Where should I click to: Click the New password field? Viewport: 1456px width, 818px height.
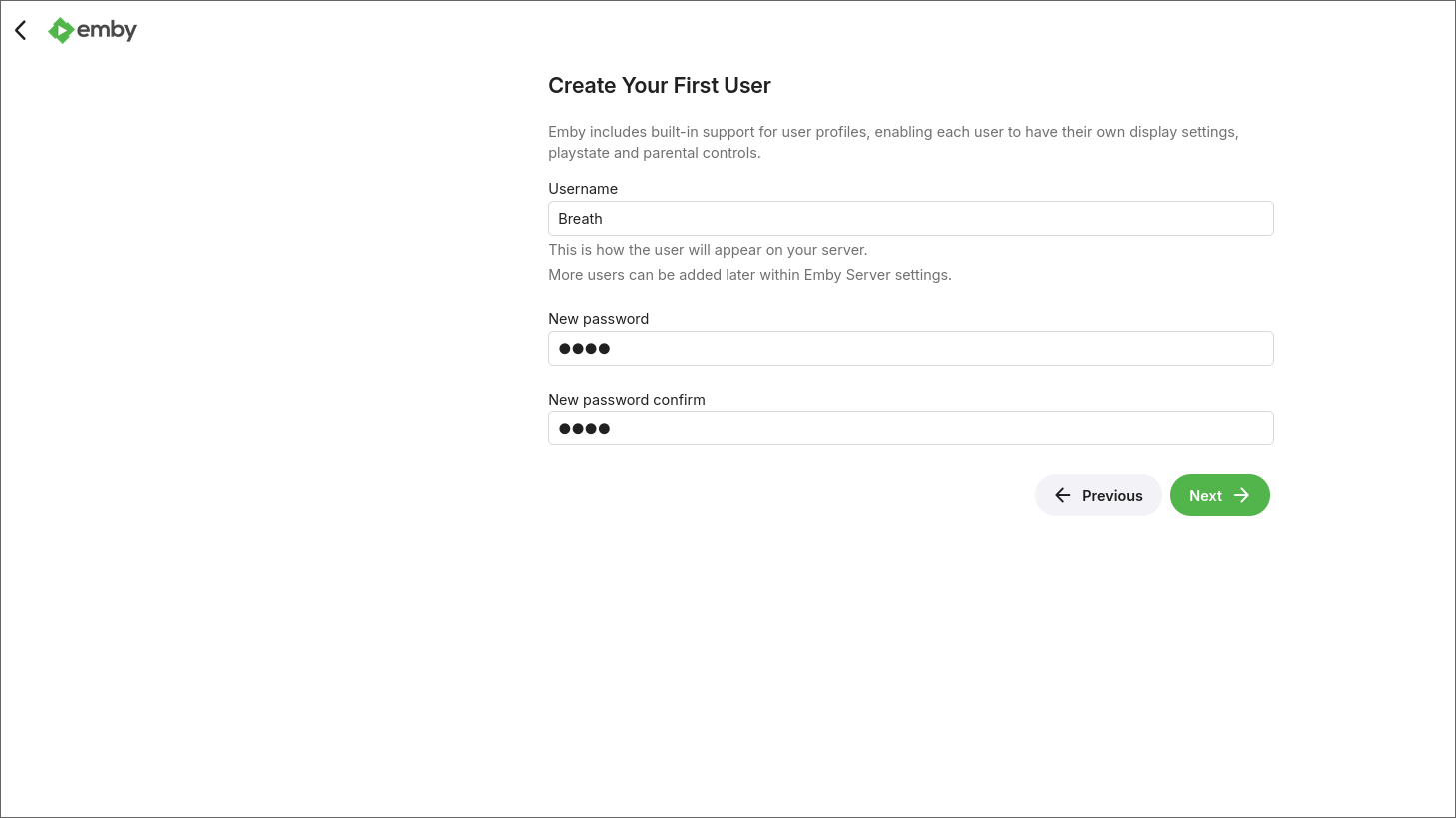(909, 348)
